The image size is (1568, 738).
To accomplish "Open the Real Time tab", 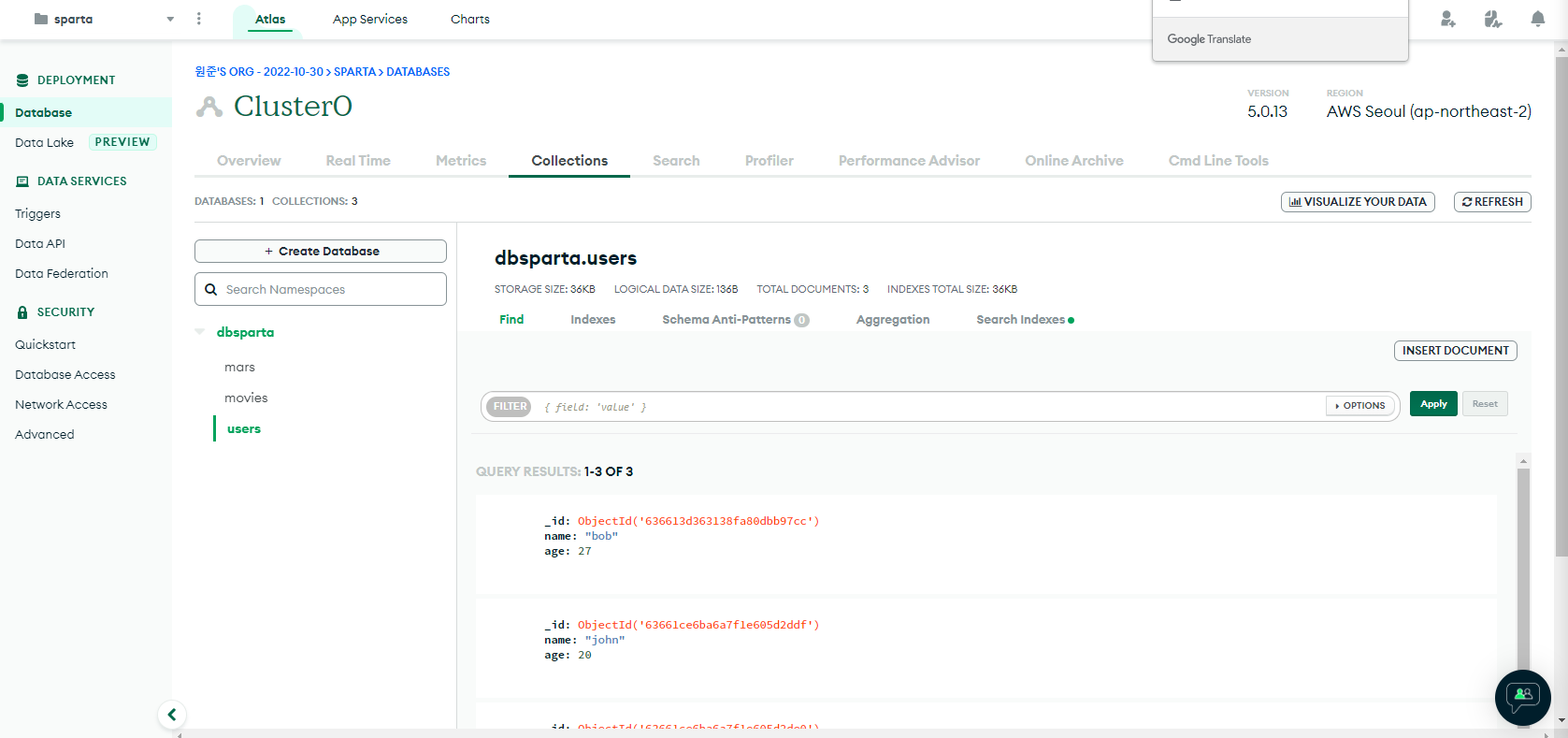I will [x=358, y=161].
